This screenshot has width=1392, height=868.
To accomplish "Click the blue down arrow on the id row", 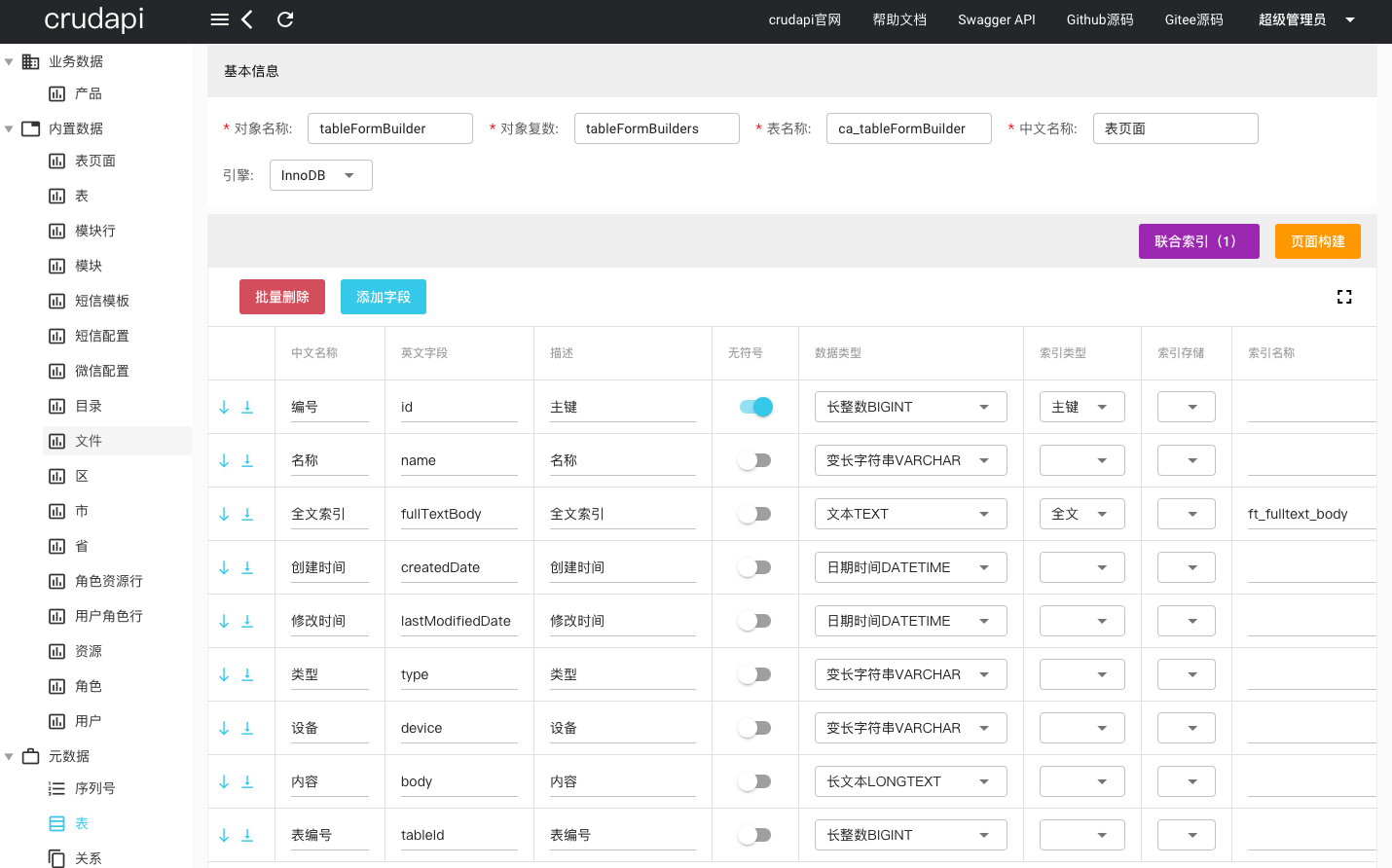I will tap(223, 406).
